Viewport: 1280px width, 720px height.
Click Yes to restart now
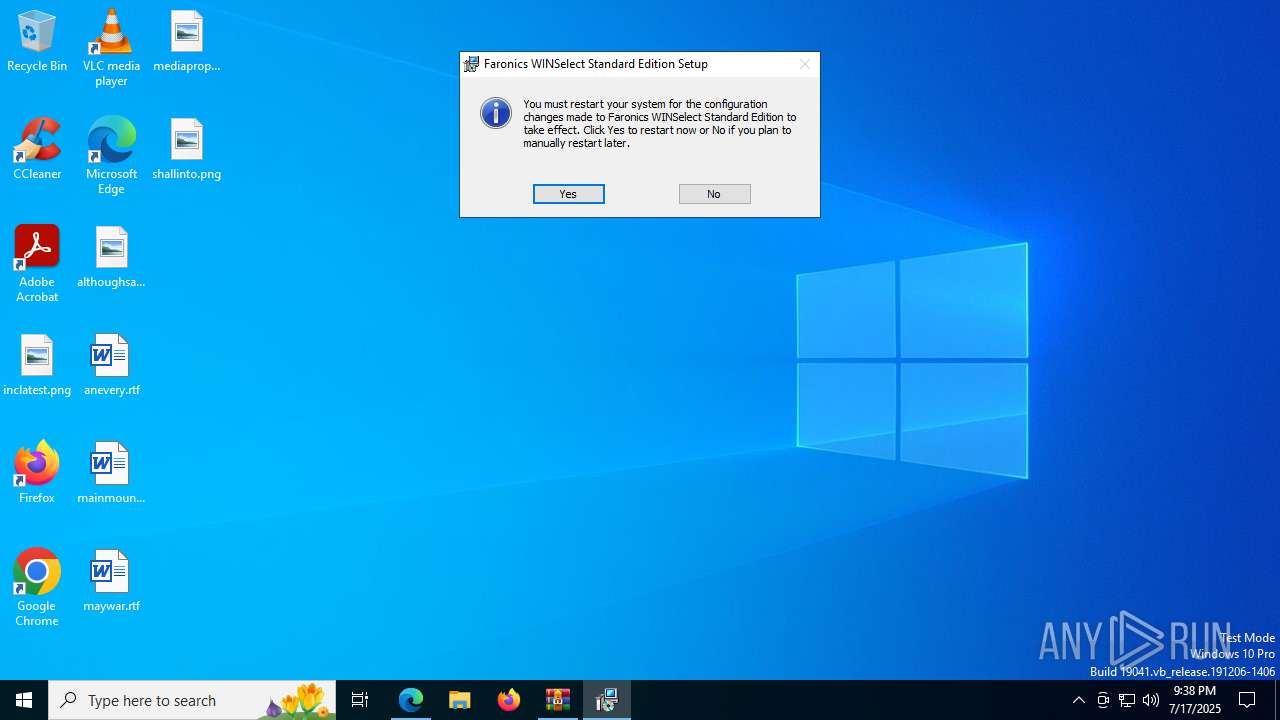point(568,194)
